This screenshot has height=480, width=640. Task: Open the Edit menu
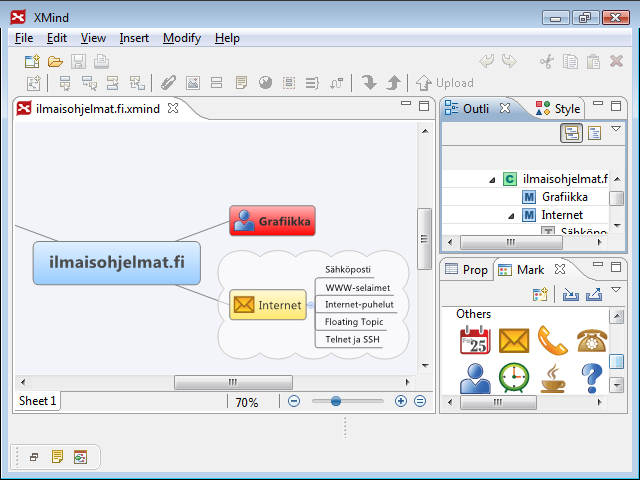(56, 38)
